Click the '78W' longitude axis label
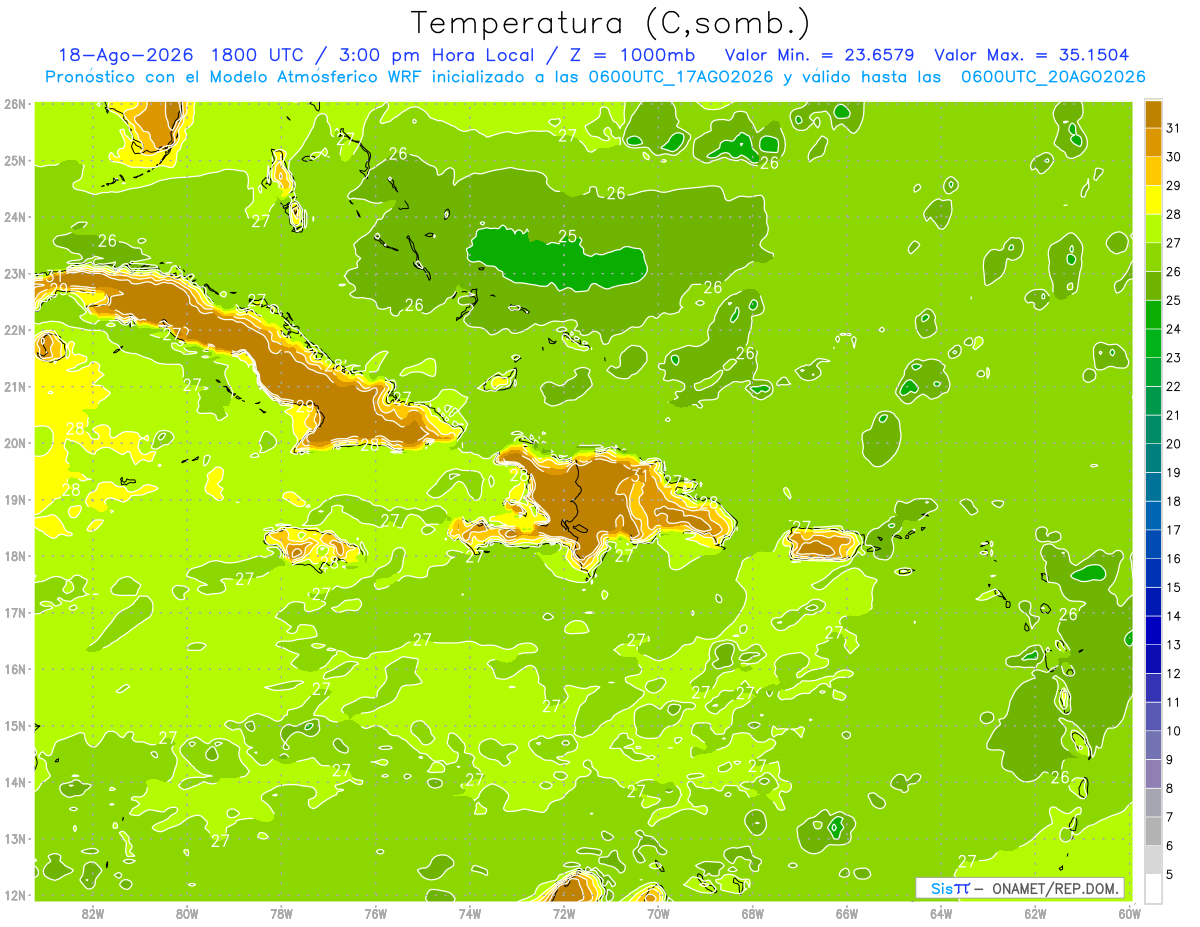The height and width of the screenshot is (927, 1200). click(281, 912)
